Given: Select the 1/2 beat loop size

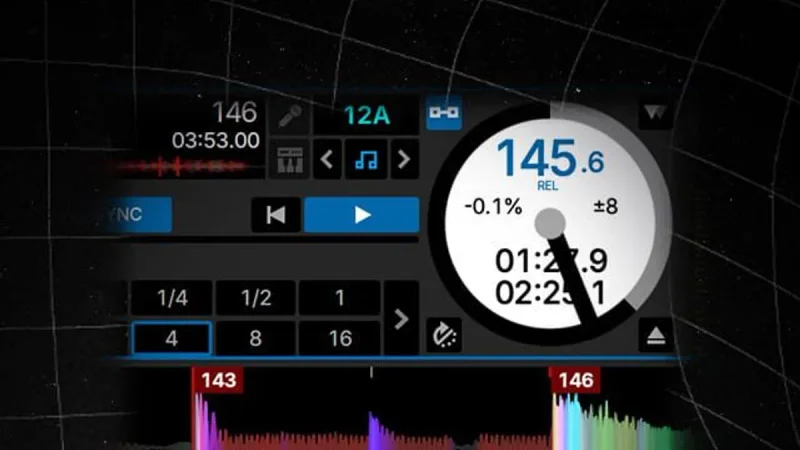Looking at the screenshot, I should click(256, 298).
